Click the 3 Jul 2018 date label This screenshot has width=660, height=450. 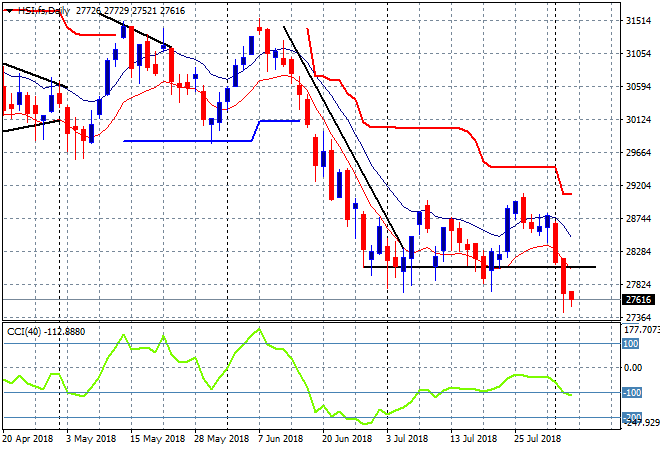(x=407, y=439)
